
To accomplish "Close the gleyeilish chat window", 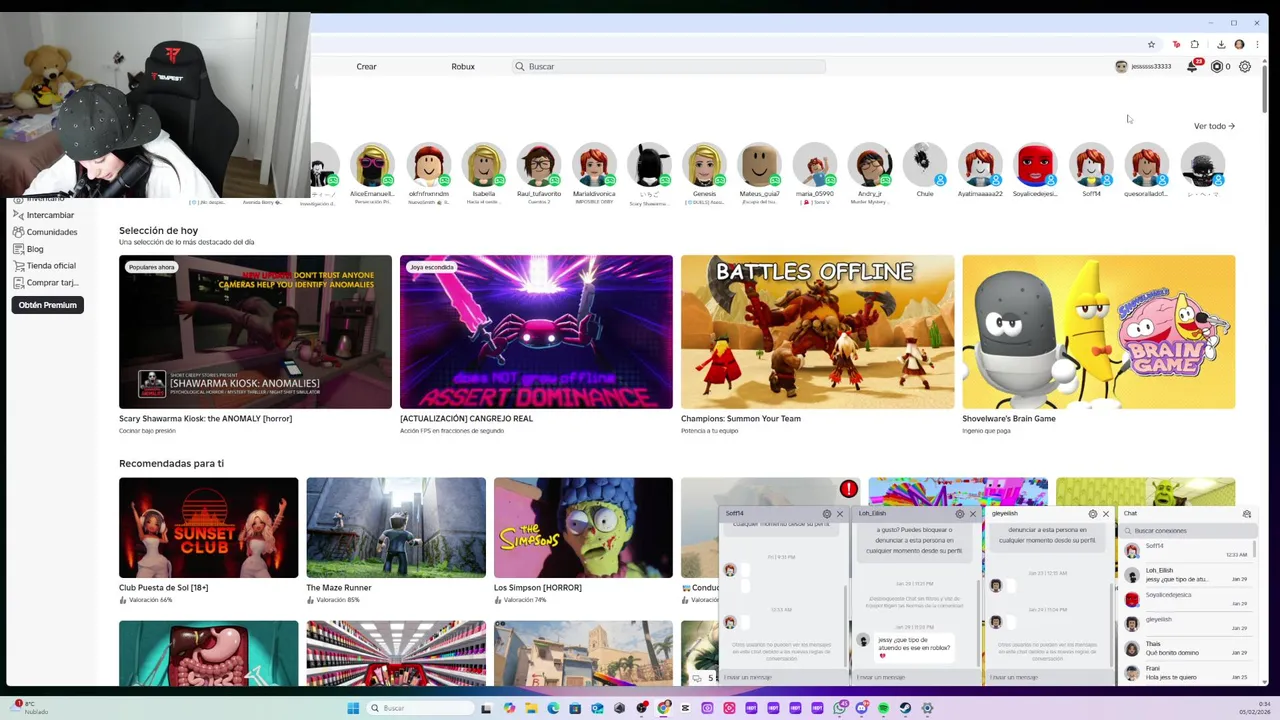I will 1106,514.
